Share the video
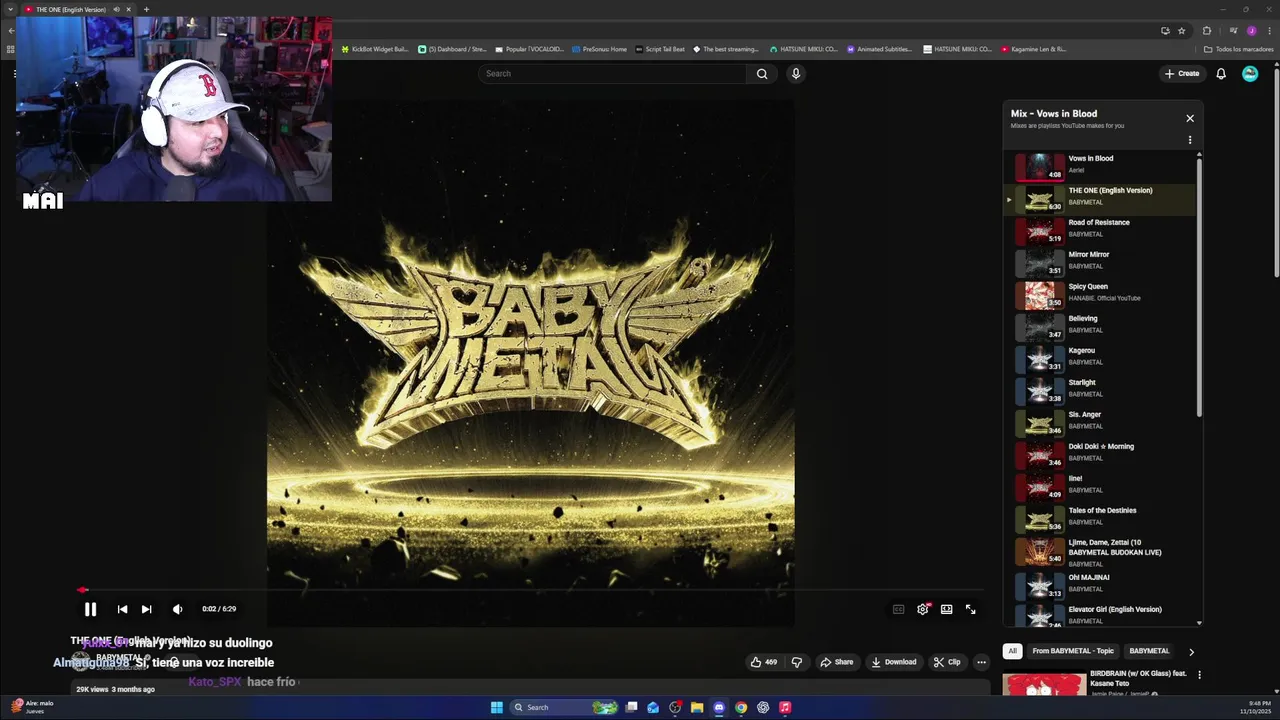 pos(837,662)
